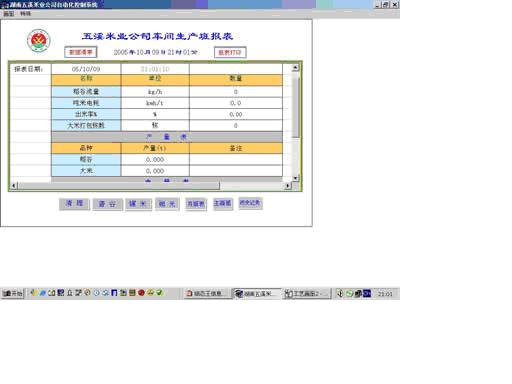Open the 特殊 menu
Image resolution: width=512 pixels, height=384 pixels.
click(x=25, y=14)
